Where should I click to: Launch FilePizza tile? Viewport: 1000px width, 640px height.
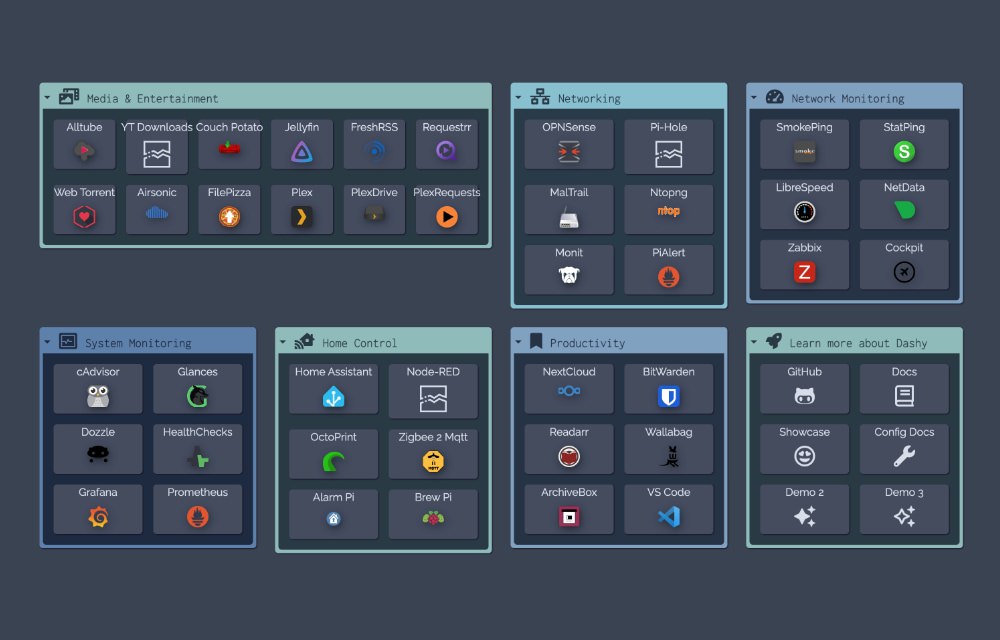229,209
